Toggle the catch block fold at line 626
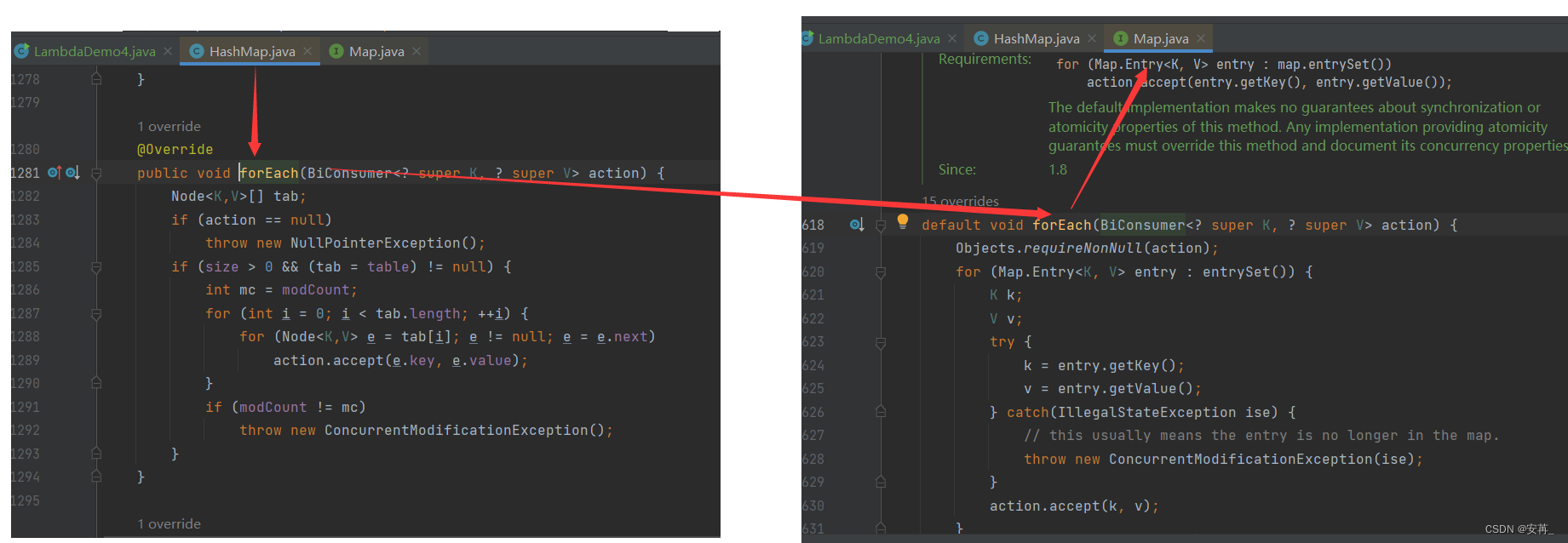This screenshot has height=543, width=1568. (881, 413)
